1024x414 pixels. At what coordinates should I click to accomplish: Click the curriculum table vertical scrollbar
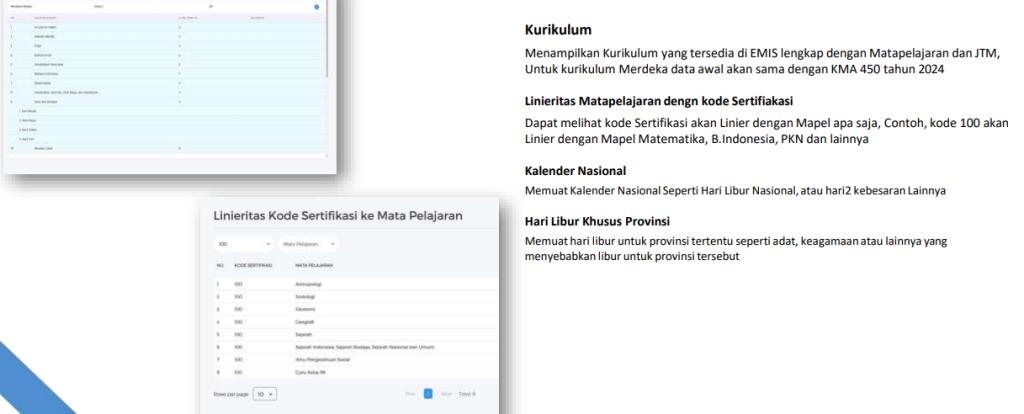327,60
